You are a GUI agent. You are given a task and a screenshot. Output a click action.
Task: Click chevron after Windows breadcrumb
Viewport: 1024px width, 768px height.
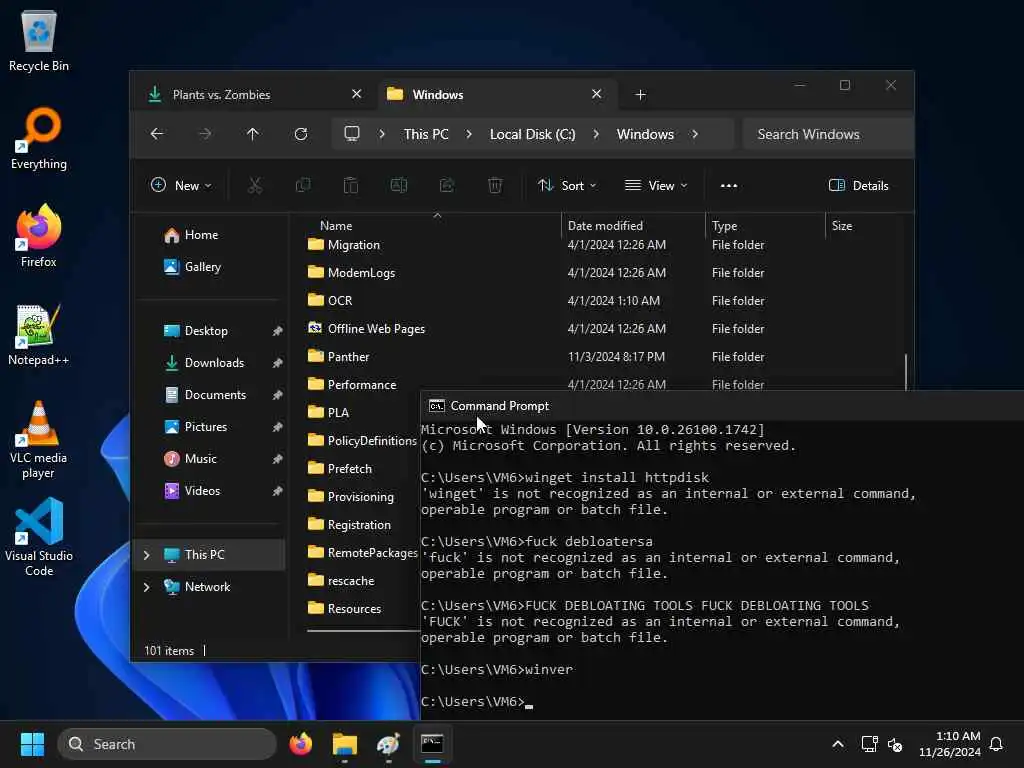pyautogui.click(x=695, y=134)
